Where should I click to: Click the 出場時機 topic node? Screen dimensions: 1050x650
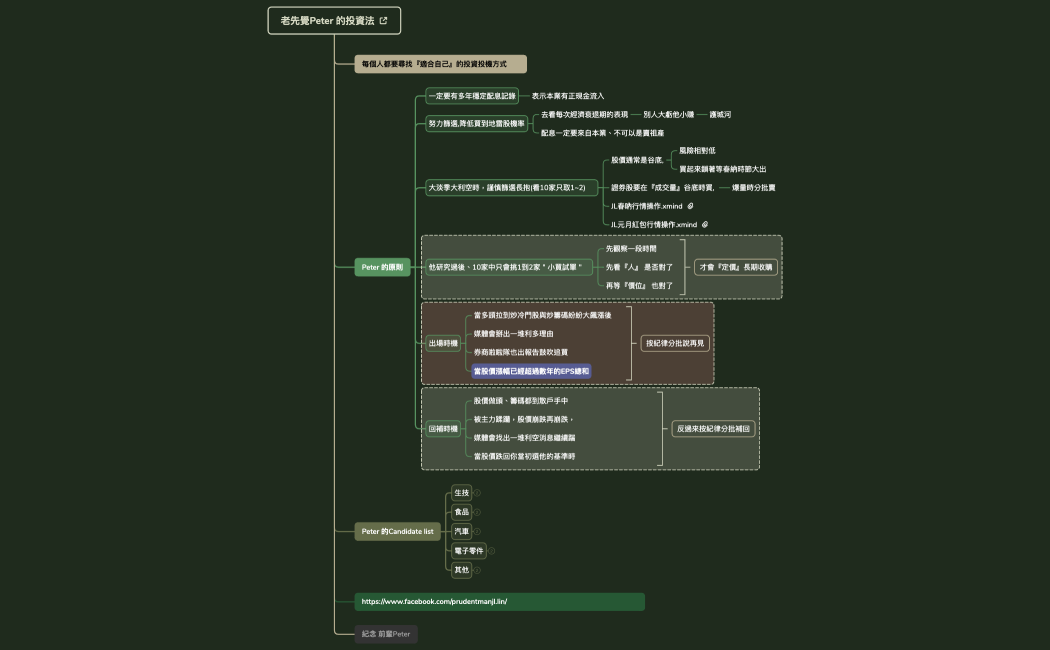click(x=442, y=343)
